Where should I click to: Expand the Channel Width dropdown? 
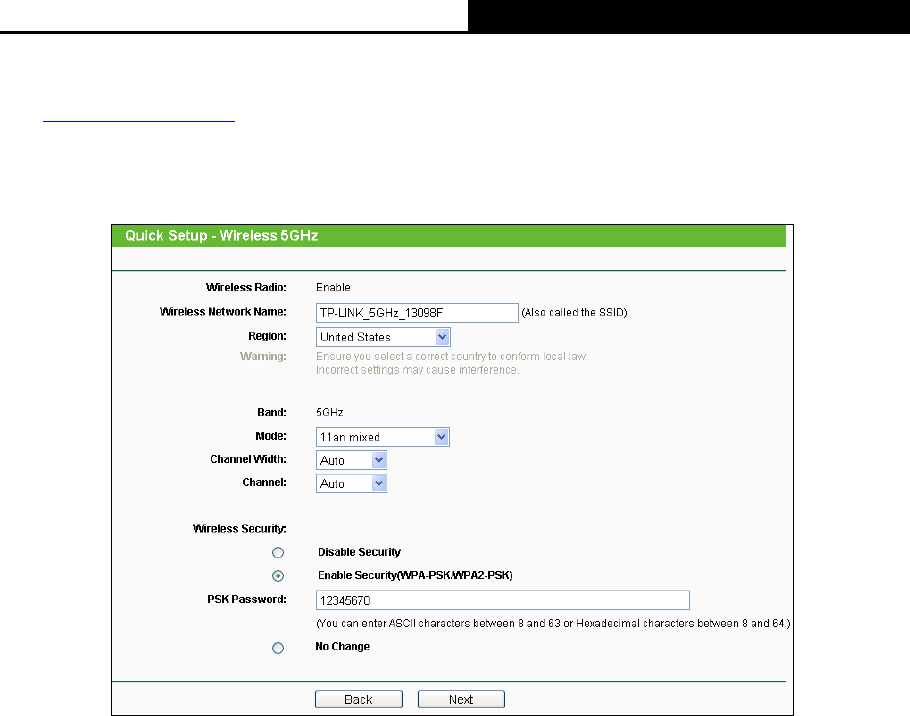click(x=351, y=460)
